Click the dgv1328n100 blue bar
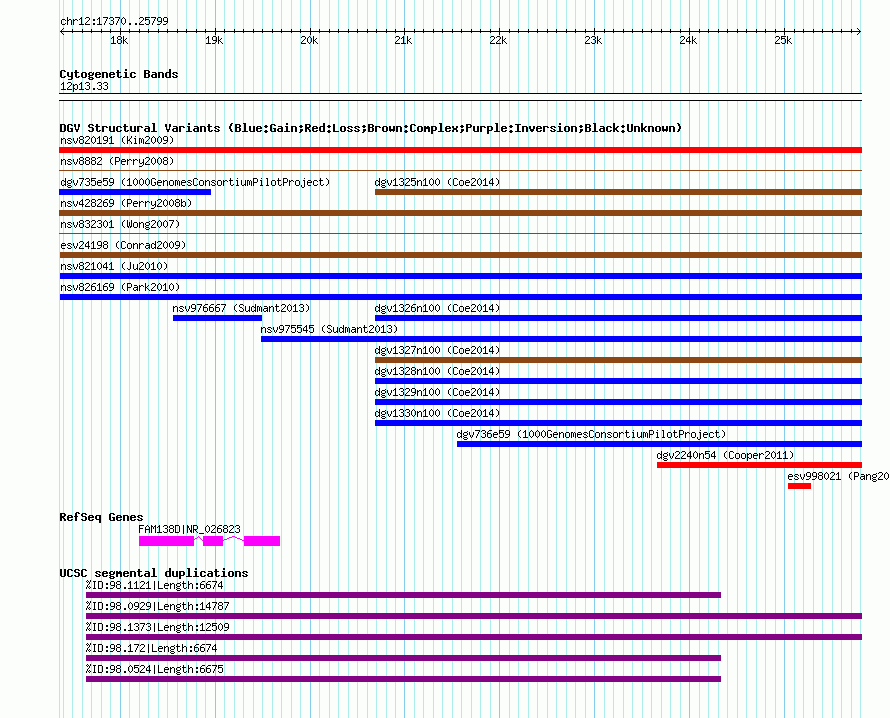Viewport: 890px width, 718px height. click(618, 381)
